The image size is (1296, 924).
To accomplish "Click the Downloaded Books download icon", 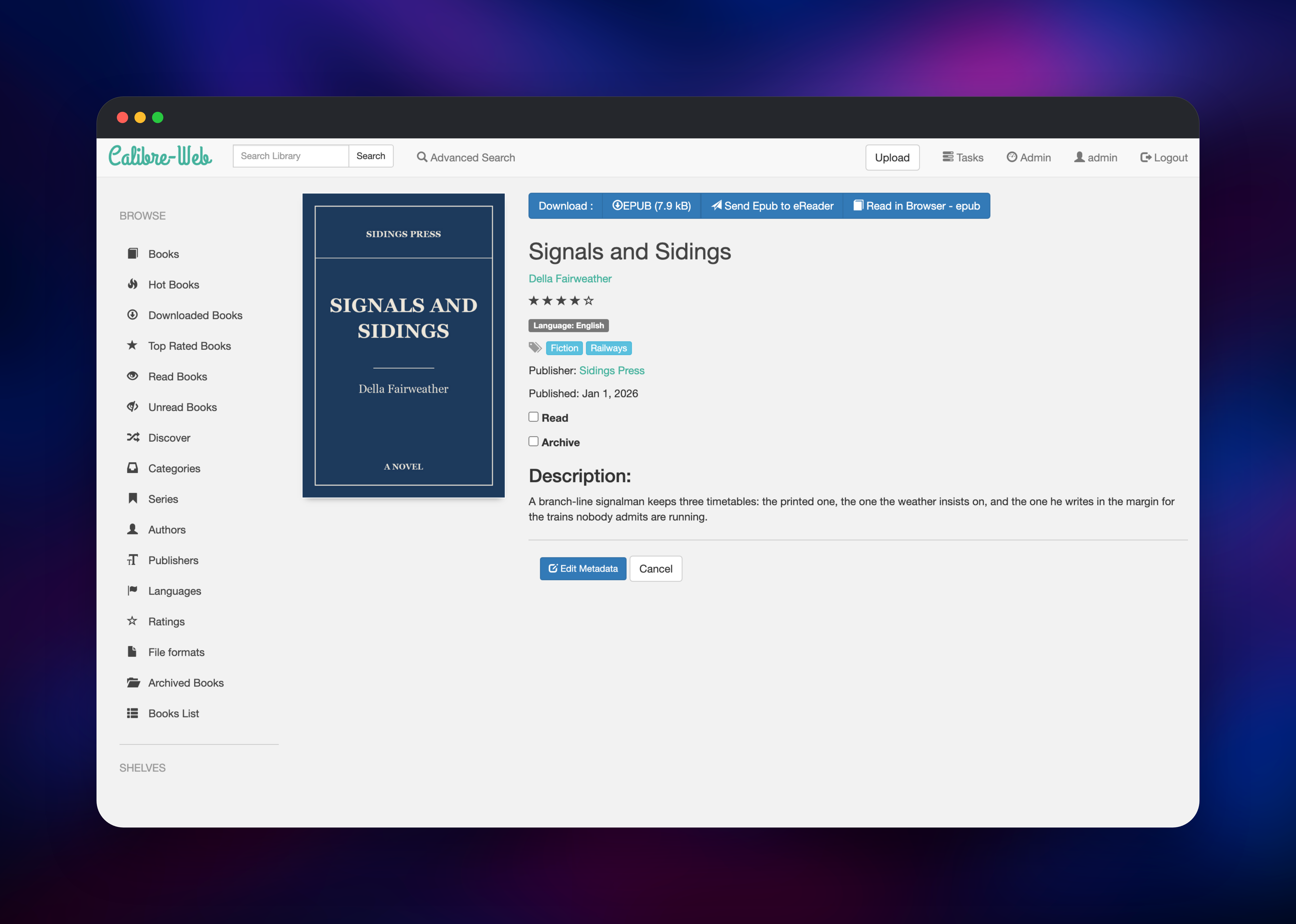I will click(x=133, y=315).
